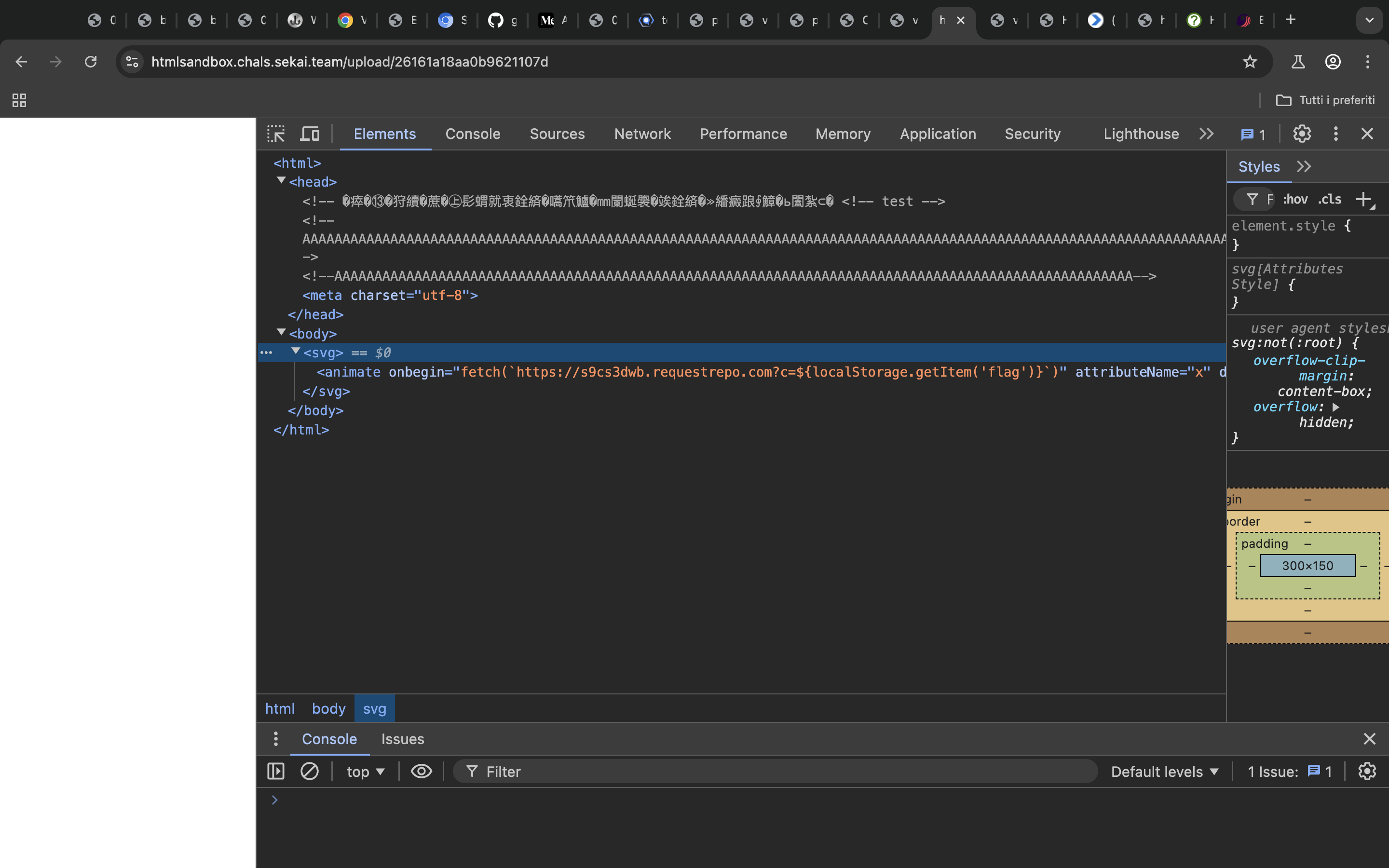Select the drawer Console tab
The image size is (1389, 868).
[x=329, y=739]
